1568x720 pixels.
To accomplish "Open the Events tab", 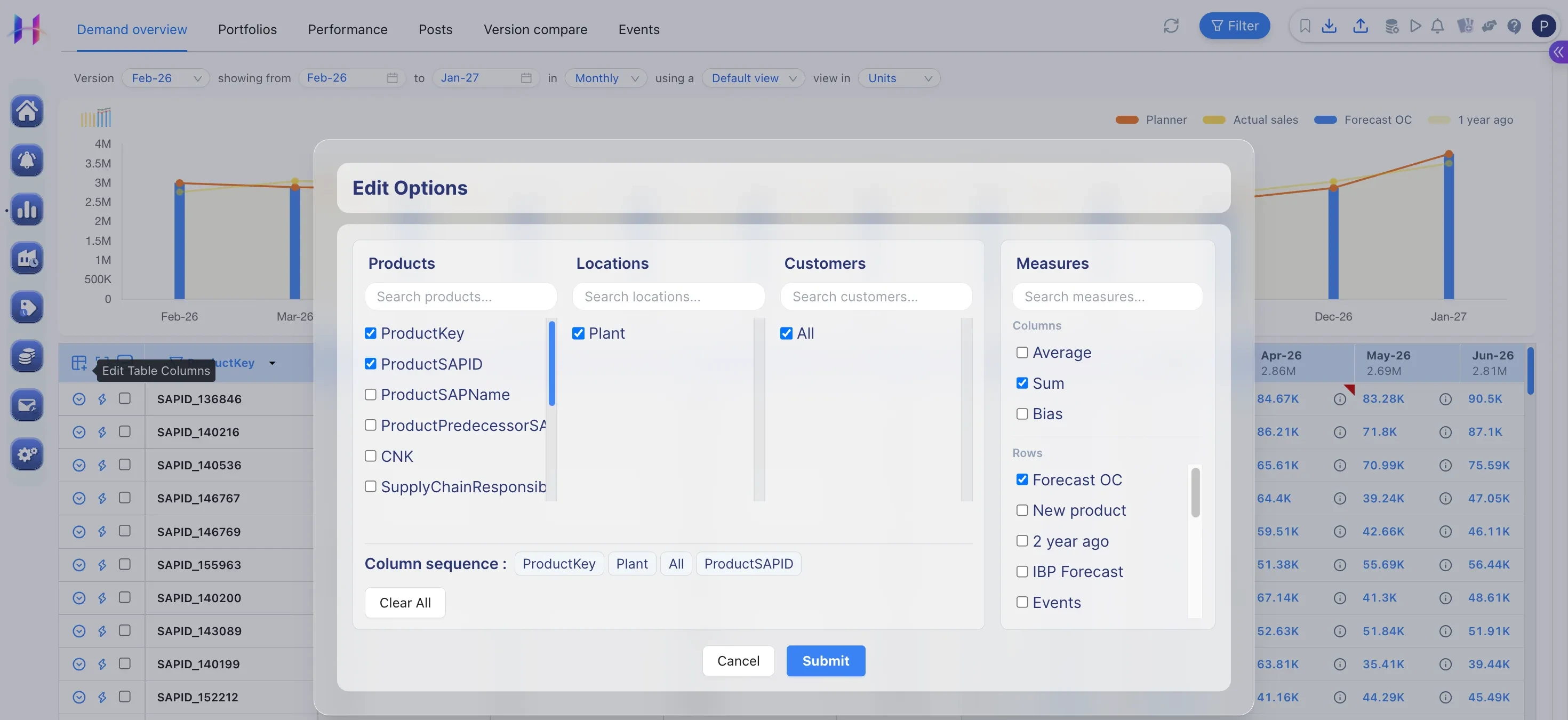I will (639, 29).
